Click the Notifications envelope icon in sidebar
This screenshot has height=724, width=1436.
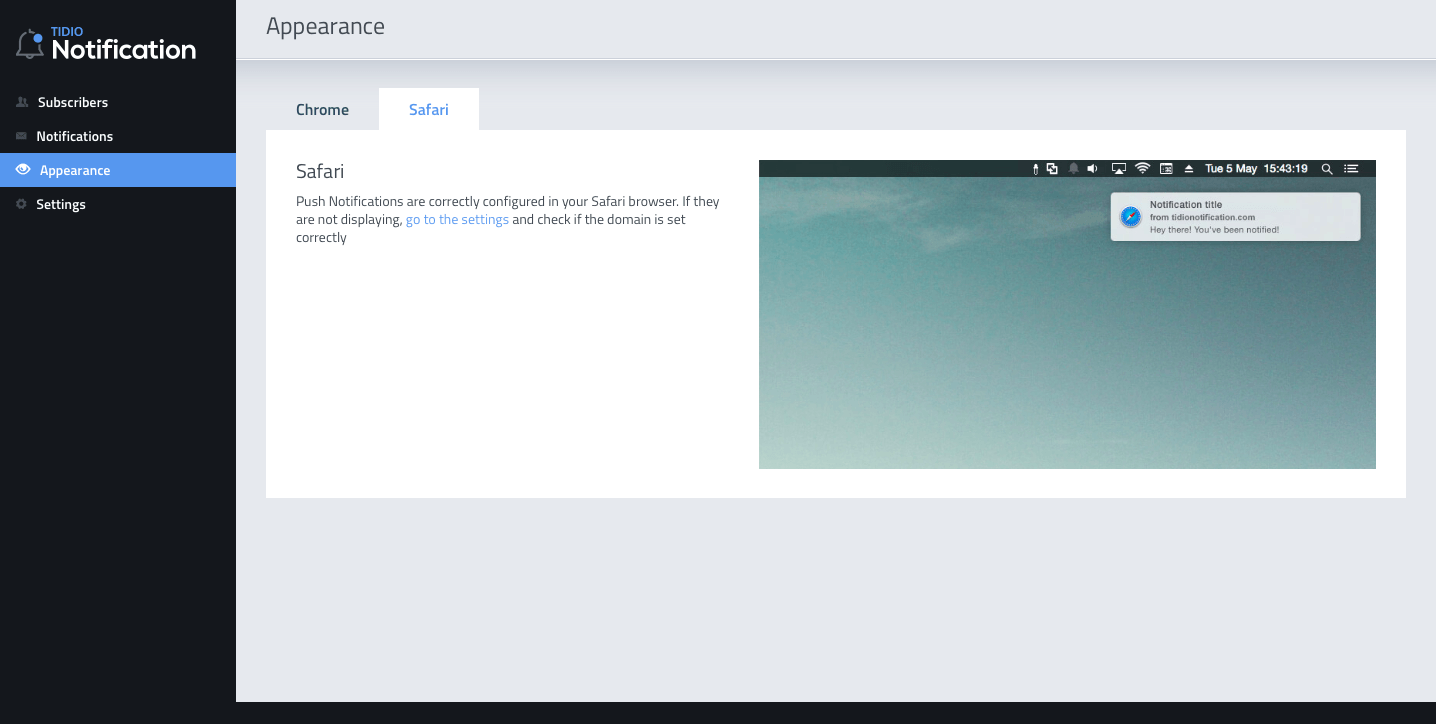21,136
